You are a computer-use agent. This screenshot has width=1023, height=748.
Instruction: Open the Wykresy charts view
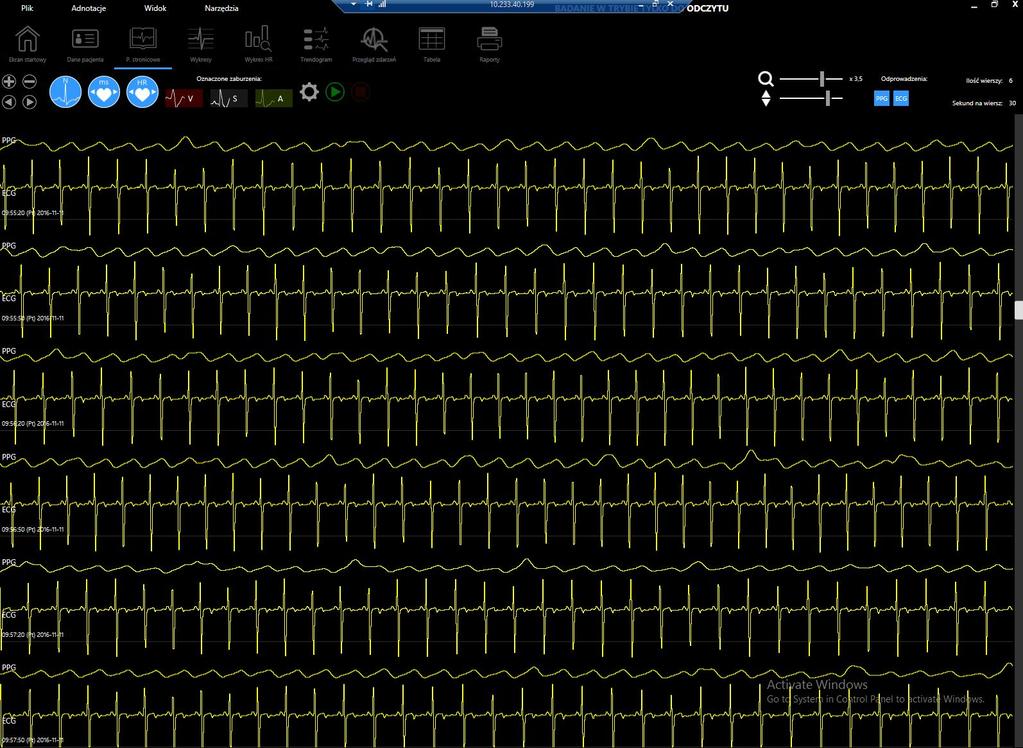(200, 44)
